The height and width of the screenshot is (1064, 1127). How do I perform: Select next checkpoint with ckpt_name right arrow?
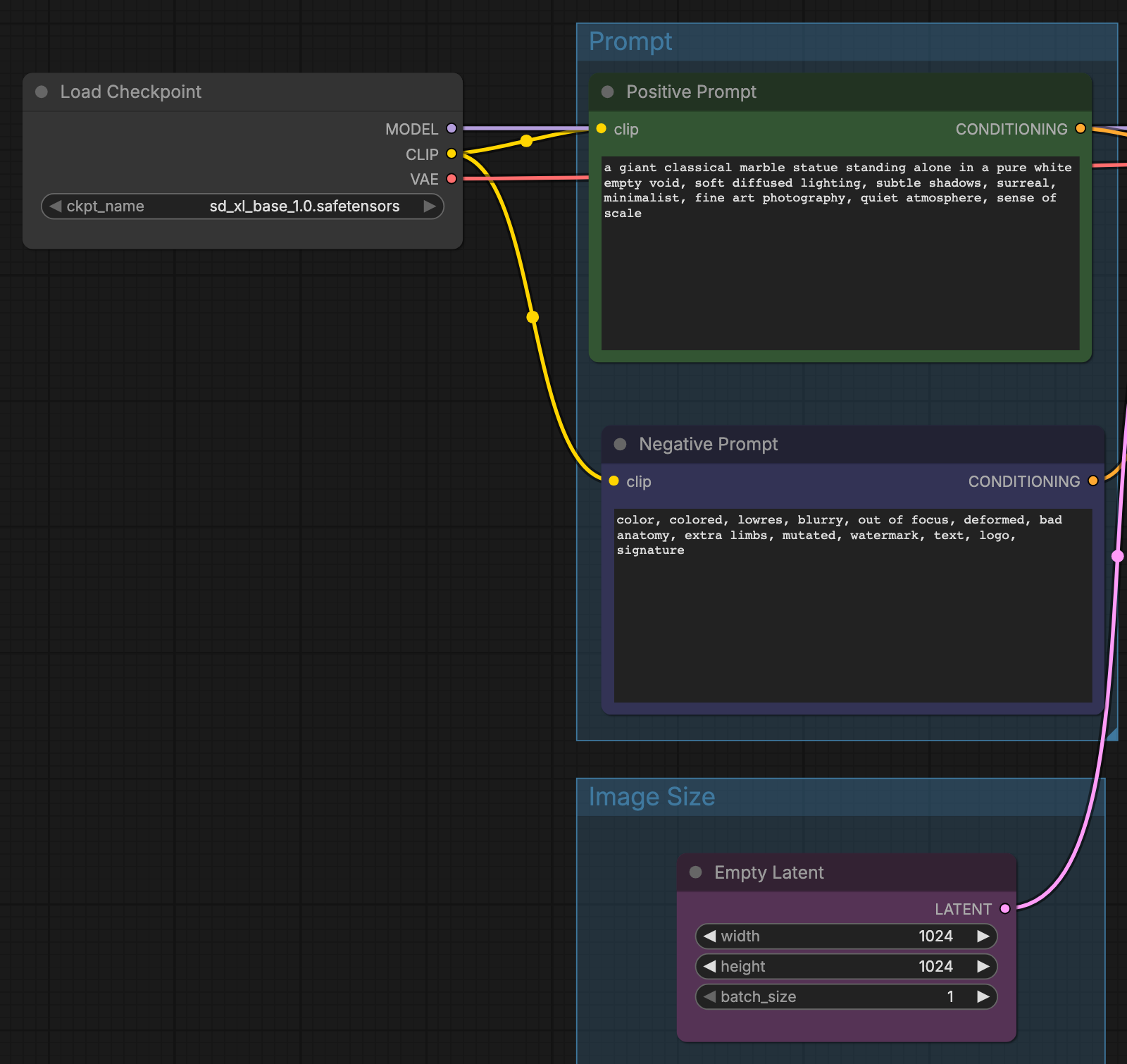430,206
